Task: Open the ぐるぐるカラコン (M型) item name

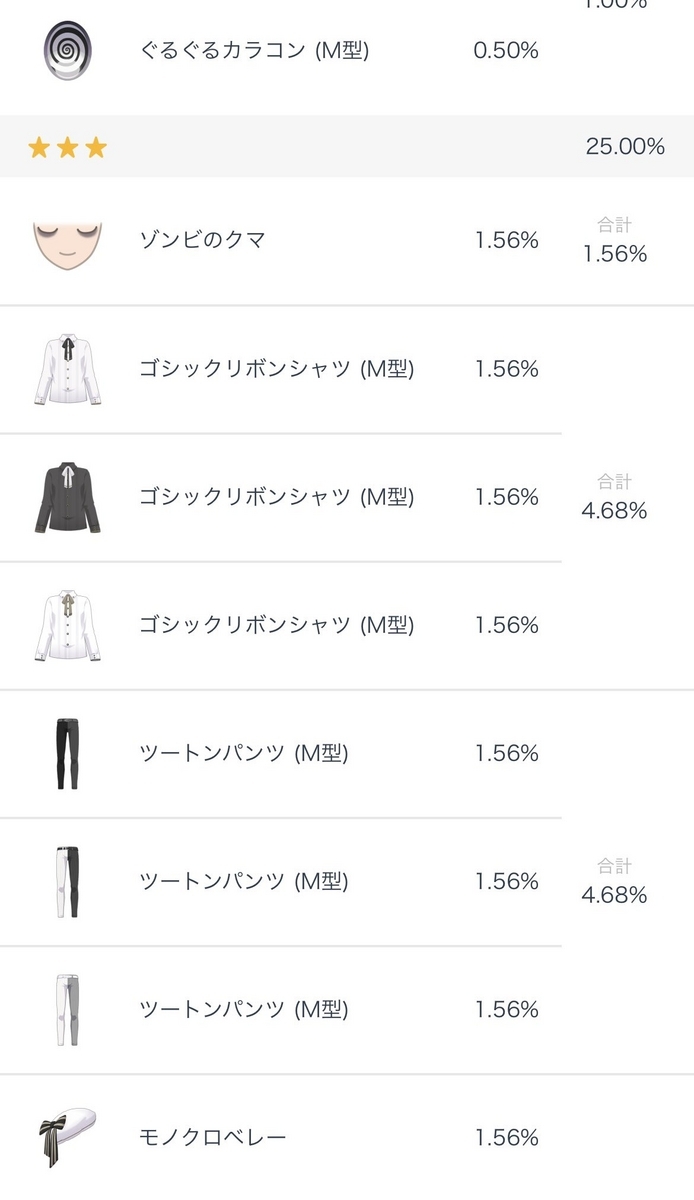Action: (x=254, y=50)
